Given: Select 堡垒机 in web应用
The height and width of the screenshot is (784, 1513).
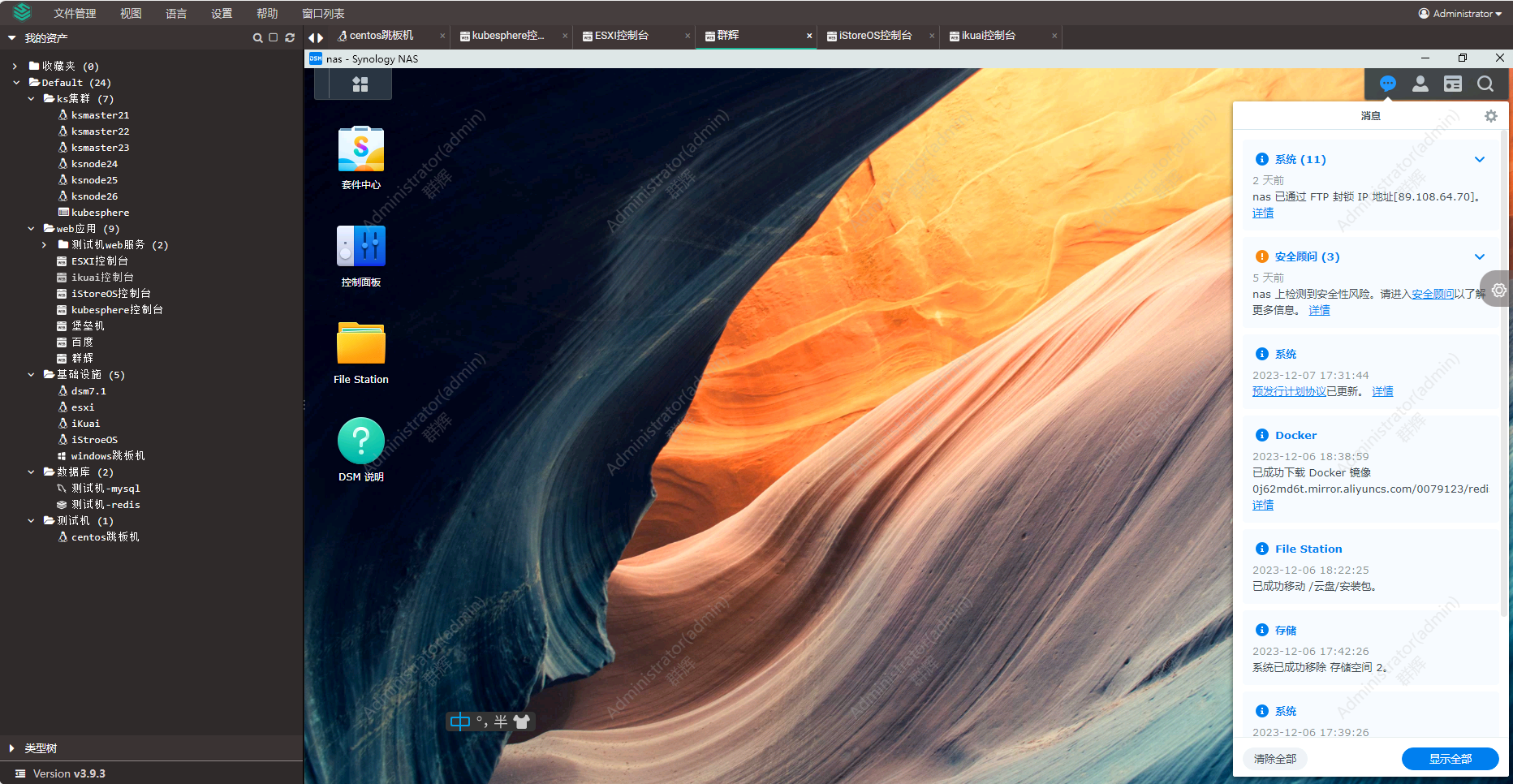Looking at the screenshot, I should 88,326.
